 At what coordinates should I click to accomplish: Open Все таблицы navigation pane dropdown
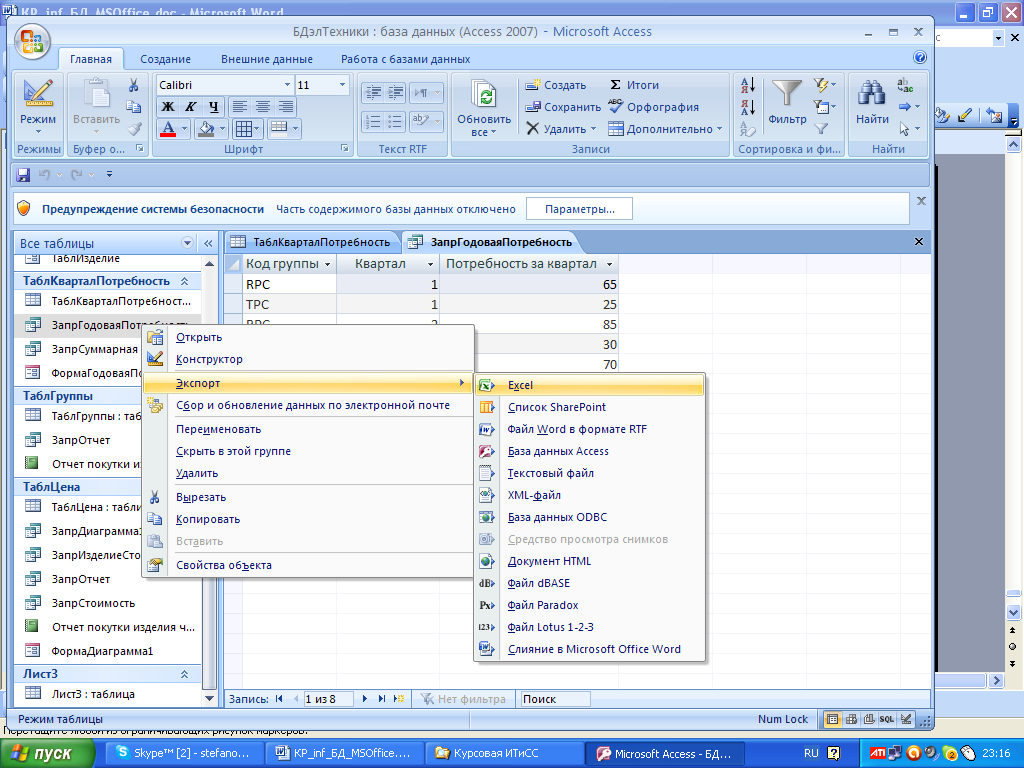coord(187,243)
